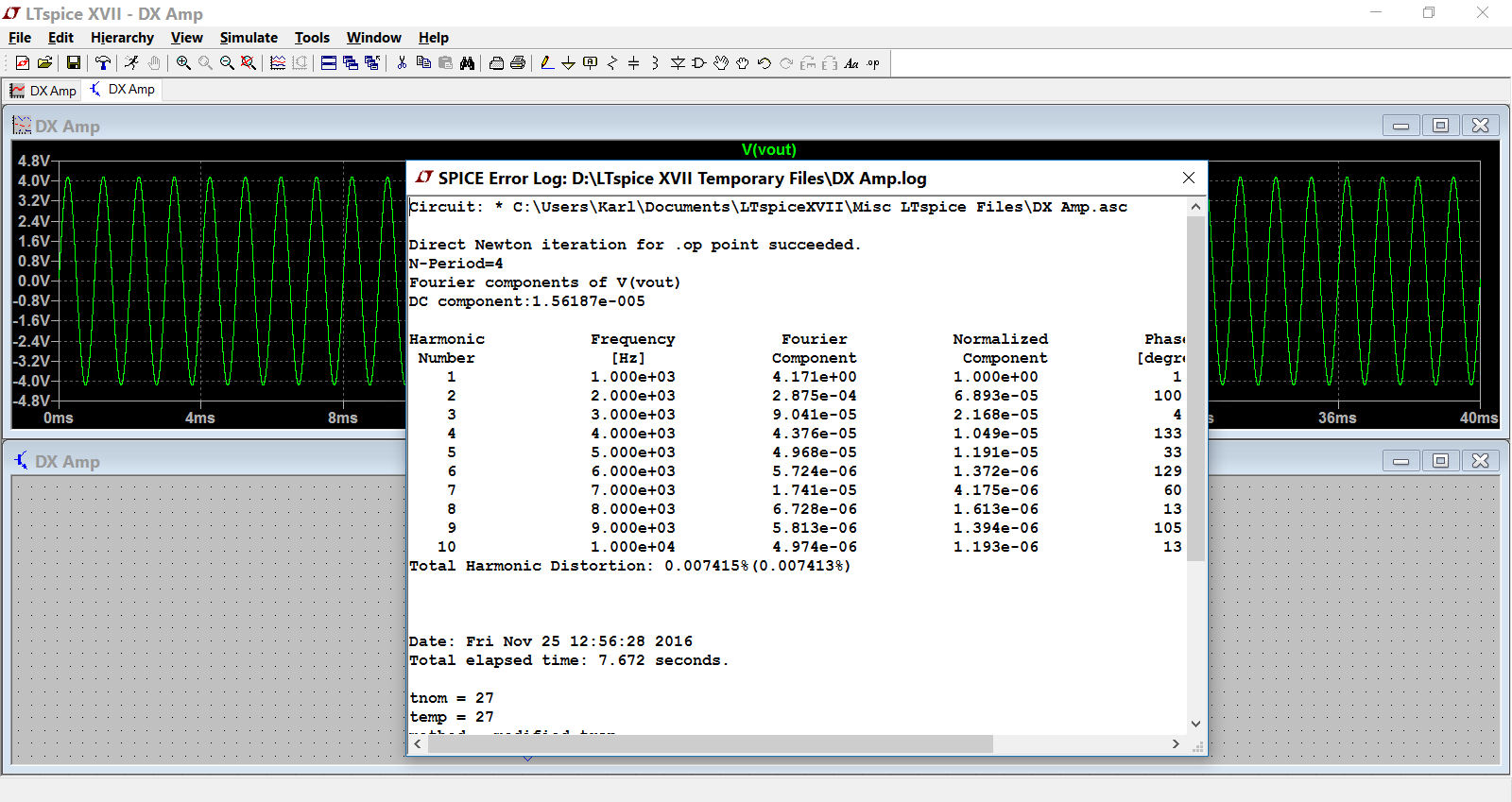
Task: Close the SPICE Error Log dialog
Action: 1189,178
